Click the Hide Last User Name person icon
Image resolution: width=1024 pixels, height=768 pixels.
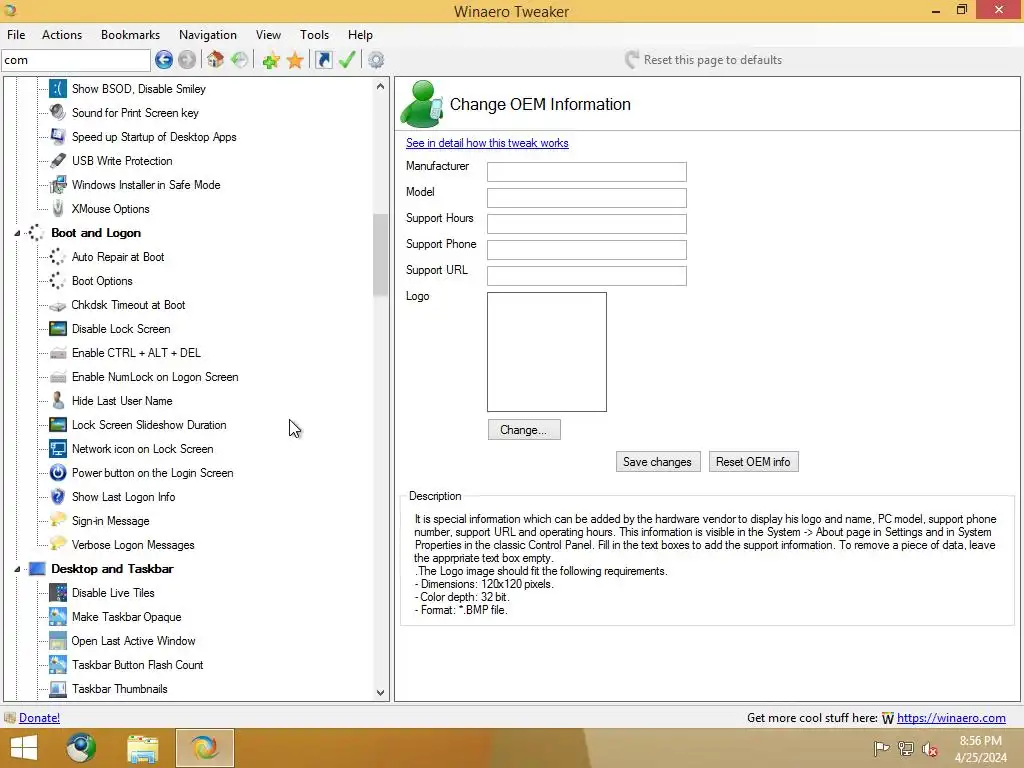click(x=58, y=400)
